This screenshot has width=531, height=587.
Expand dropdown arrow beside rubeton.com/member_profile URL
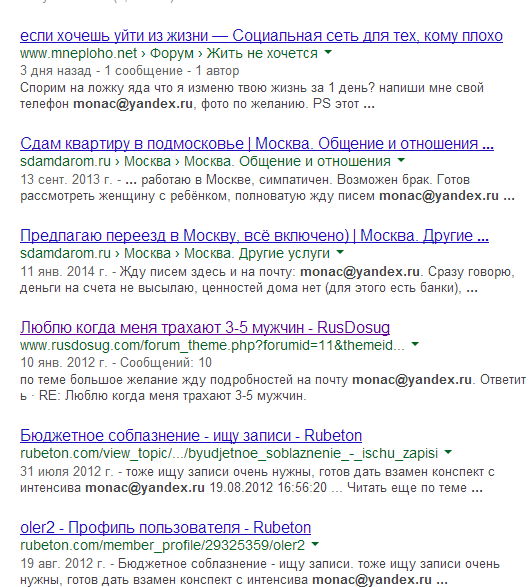315,544
